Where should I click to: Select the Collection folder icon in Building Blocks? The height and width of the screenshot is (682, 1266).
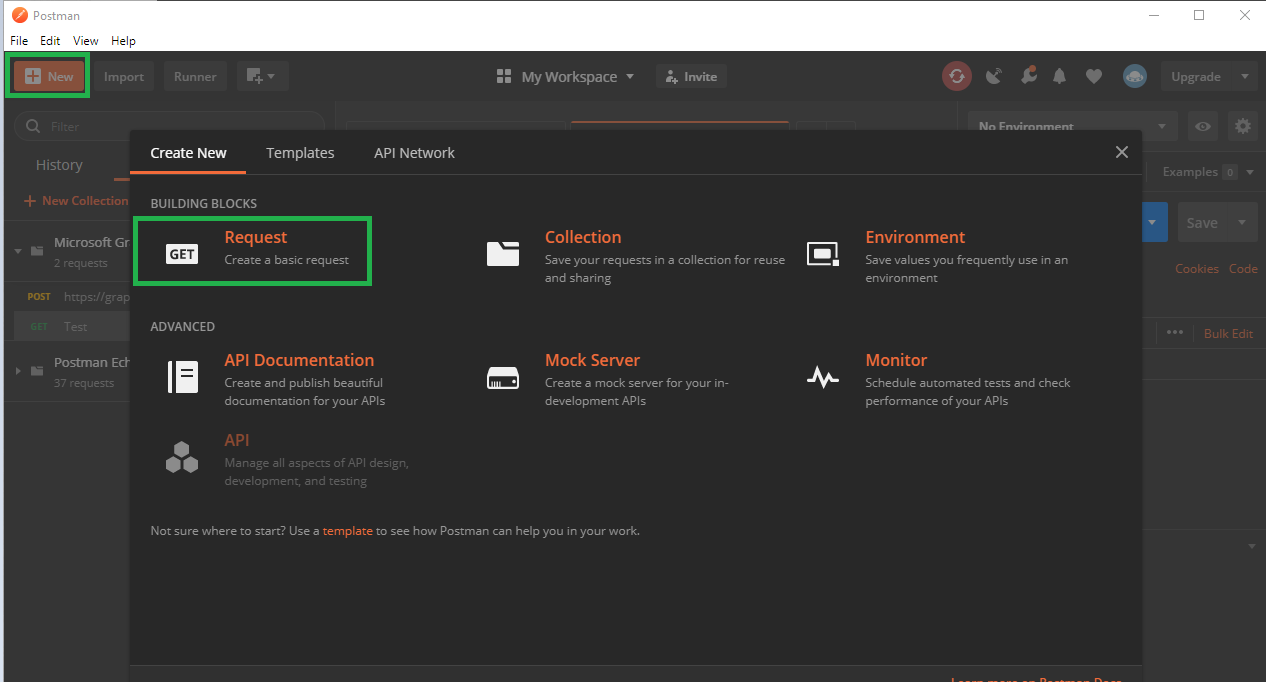pyautogui.click(x=503, y=254)
